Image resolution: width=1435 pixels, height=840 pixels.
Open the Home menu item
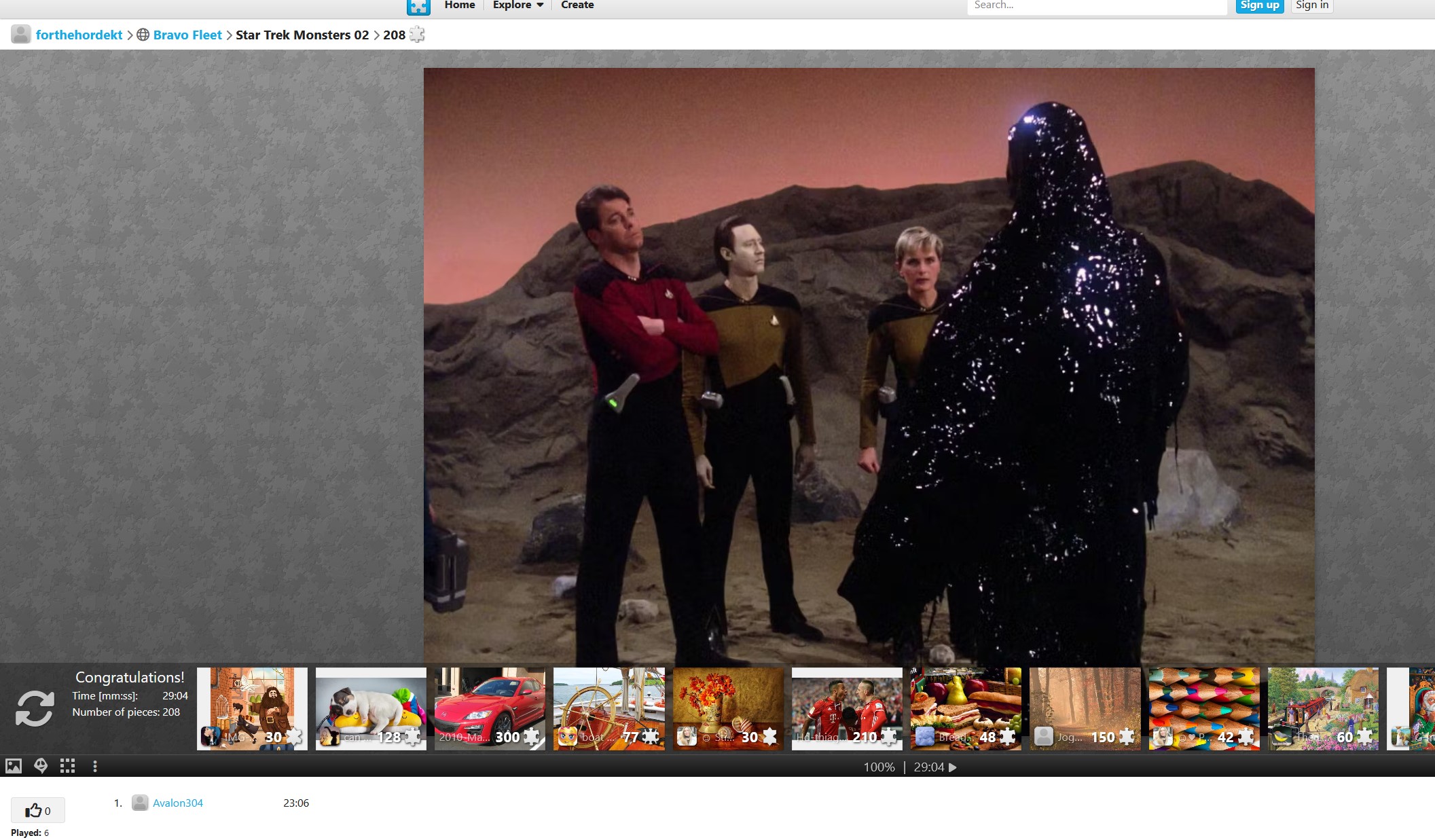click(460, 5)
